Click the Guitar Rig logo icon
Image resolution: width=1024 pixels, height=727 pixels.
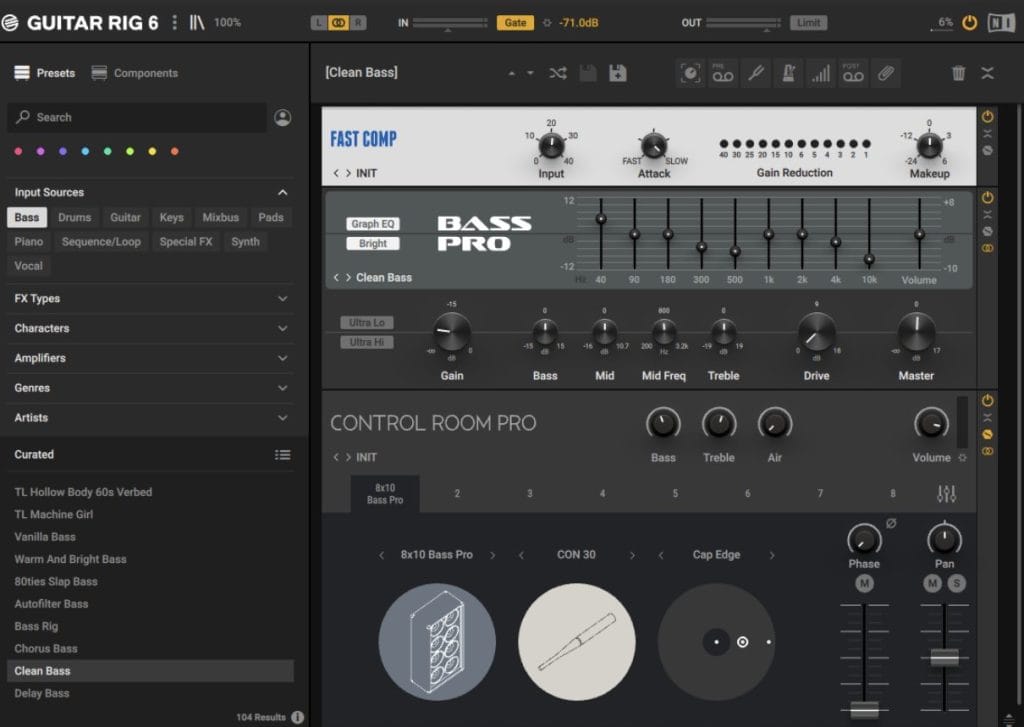tap(10, 23)
